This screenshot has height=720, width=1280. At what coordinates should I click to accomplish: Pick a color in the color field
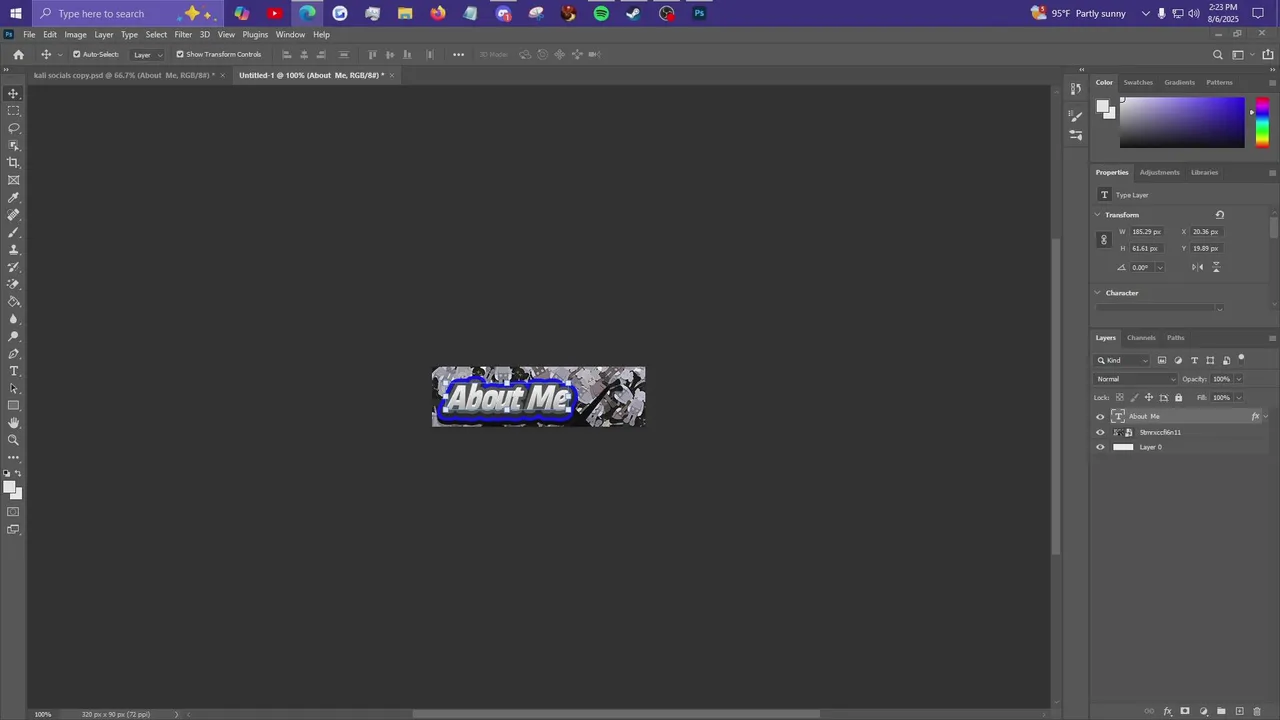(x=1182, y=123)
